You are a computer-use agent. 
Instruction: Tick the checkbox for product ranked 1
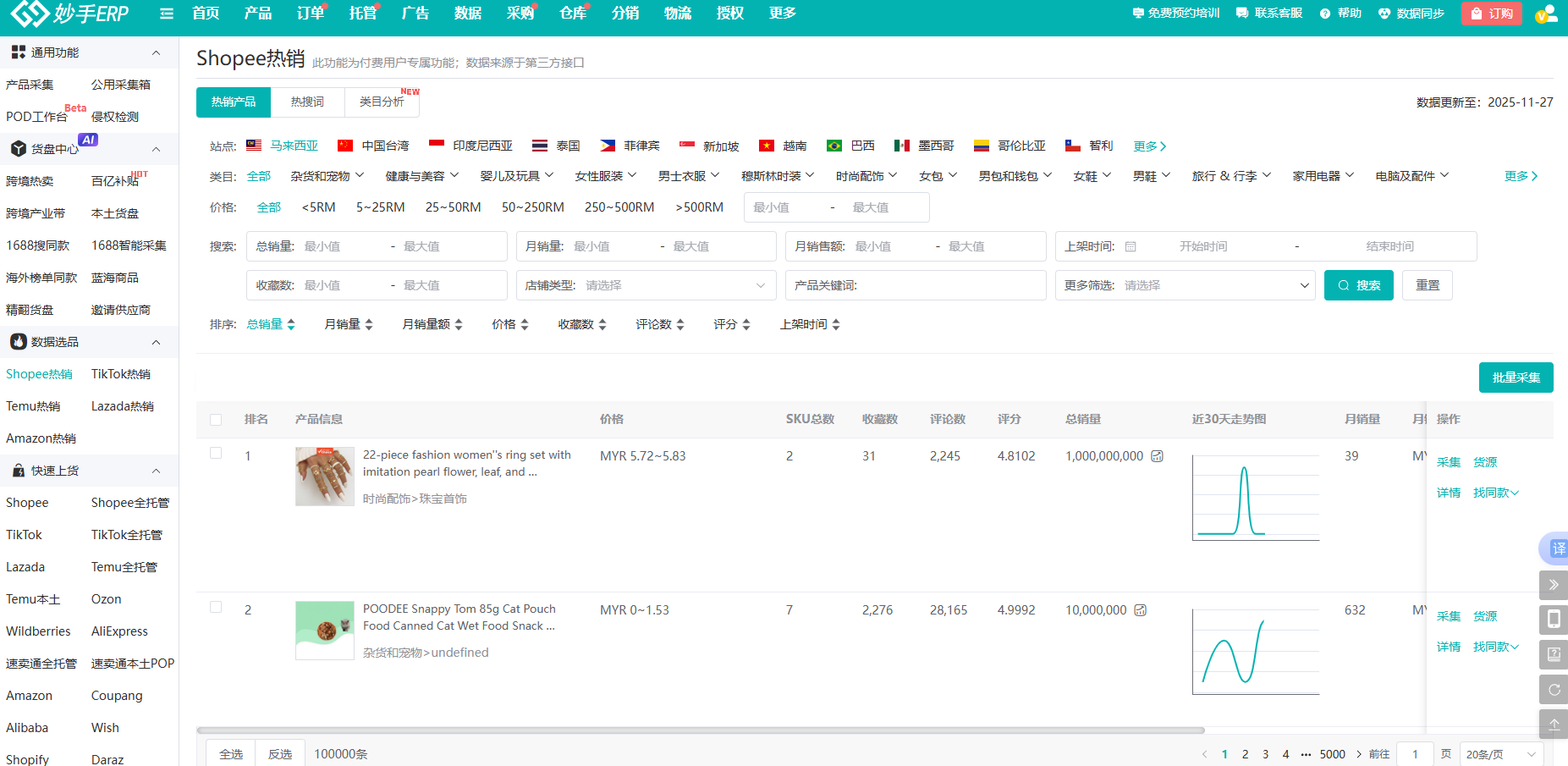tap(216, 454)
